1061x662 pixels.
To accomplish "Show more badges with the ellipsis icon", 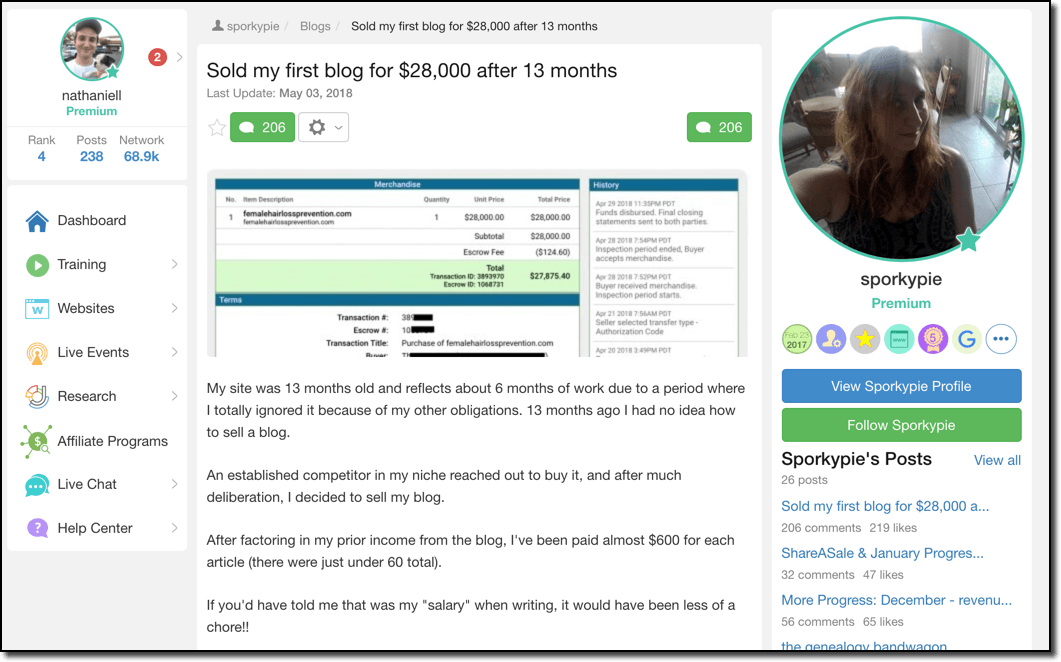I will 1001,339.
